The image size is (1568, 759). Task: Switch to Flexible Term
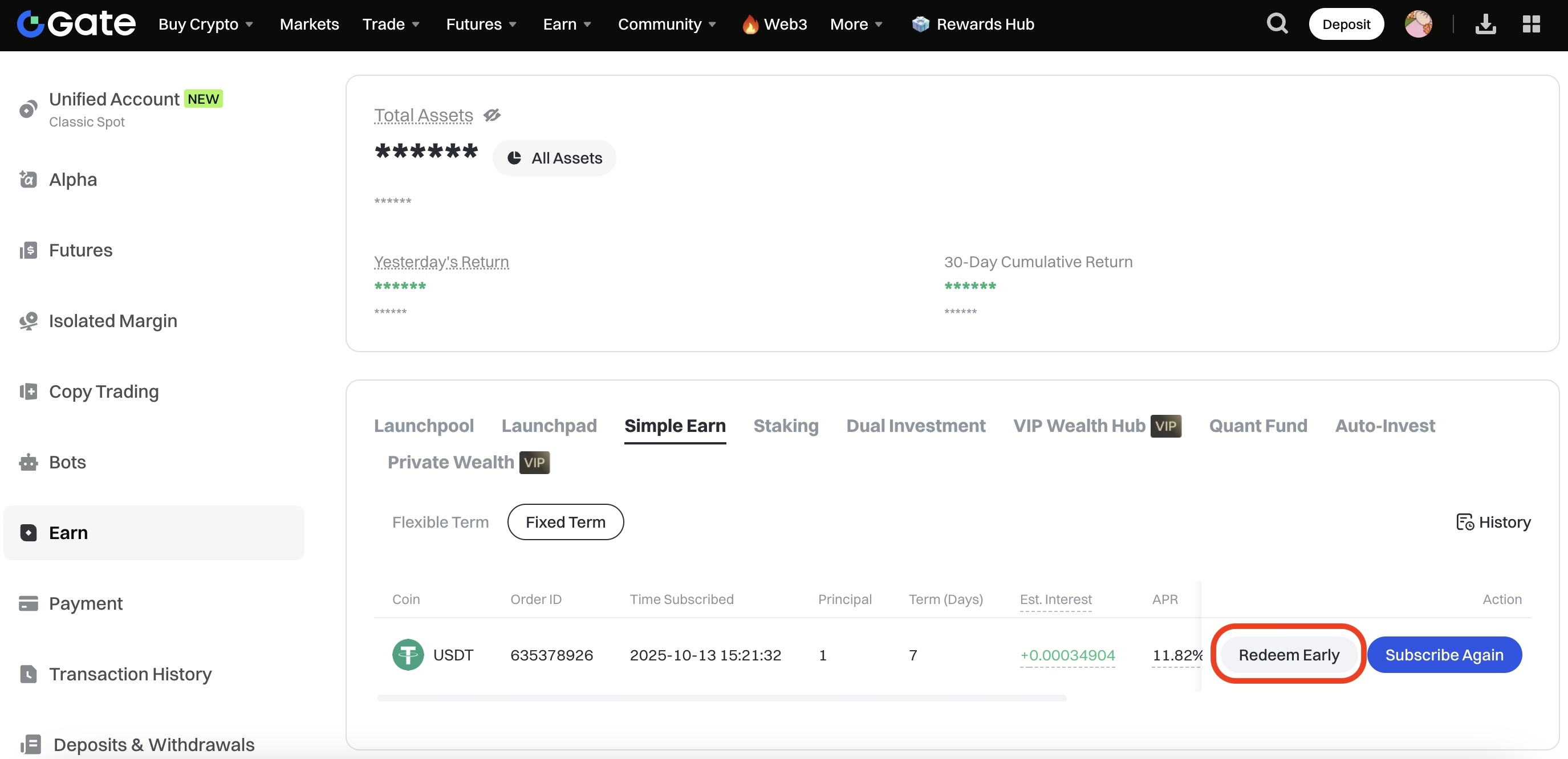point(440,522)
